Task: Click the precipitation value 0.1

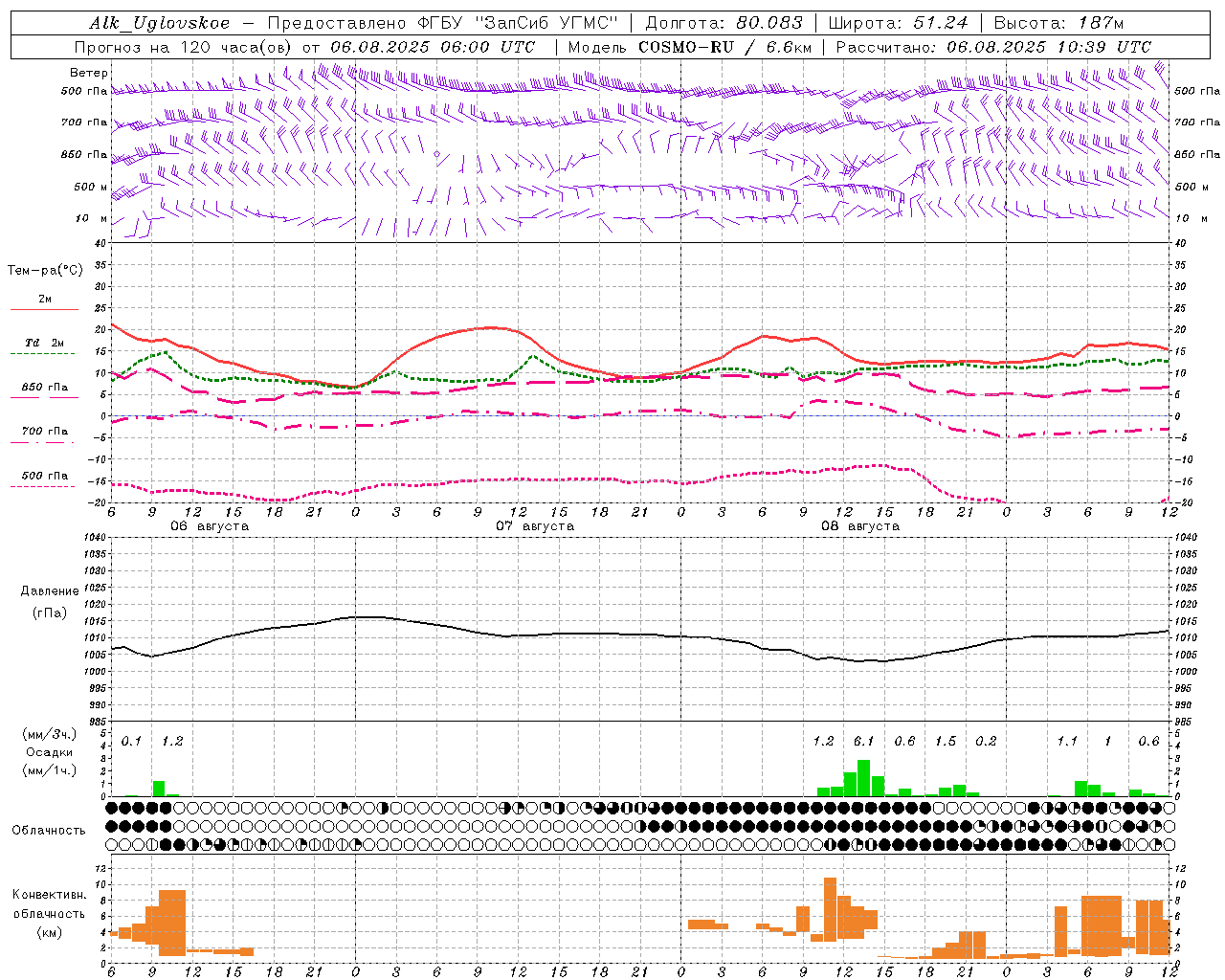Action: coord(132,742)
